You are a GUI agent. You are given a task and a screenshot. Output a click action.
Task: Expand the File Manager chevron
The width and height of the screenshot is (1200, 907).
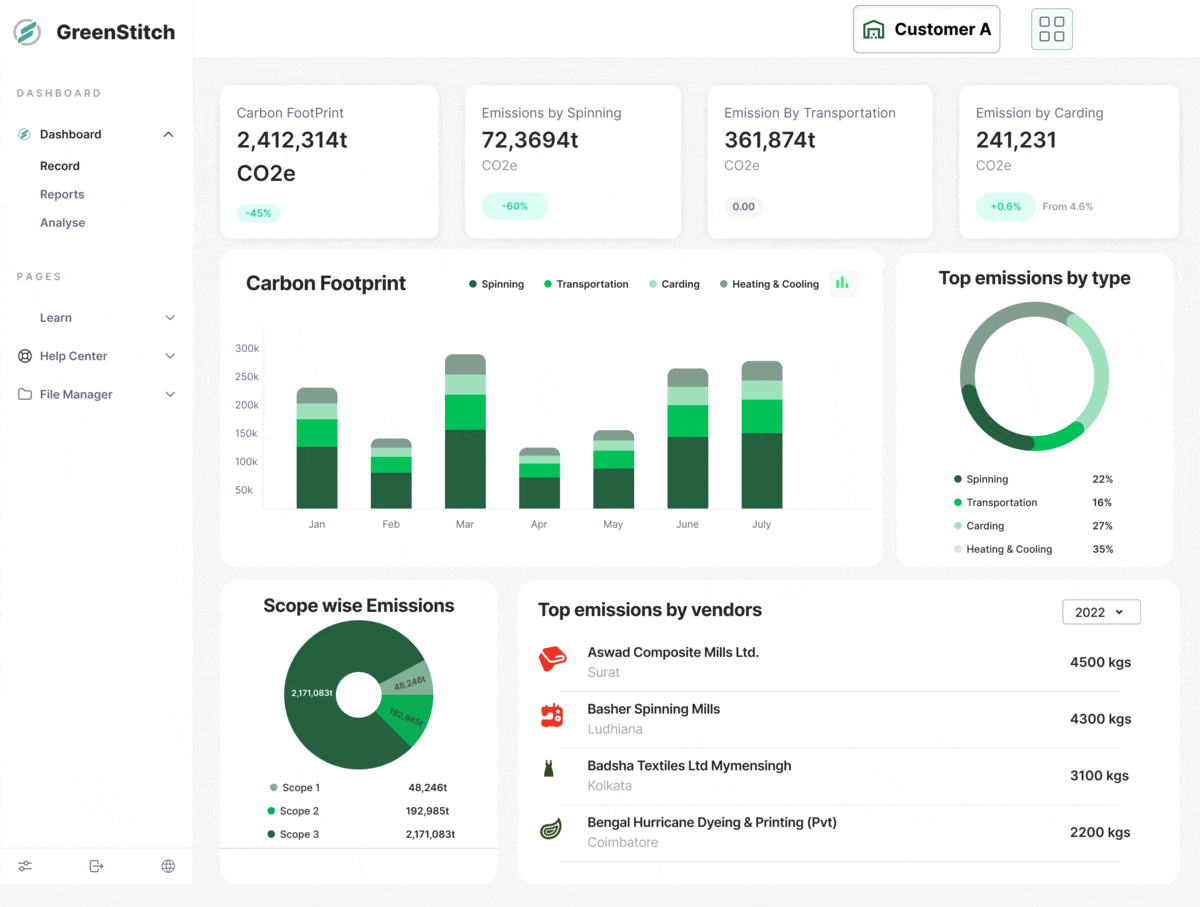coord(170,394)
